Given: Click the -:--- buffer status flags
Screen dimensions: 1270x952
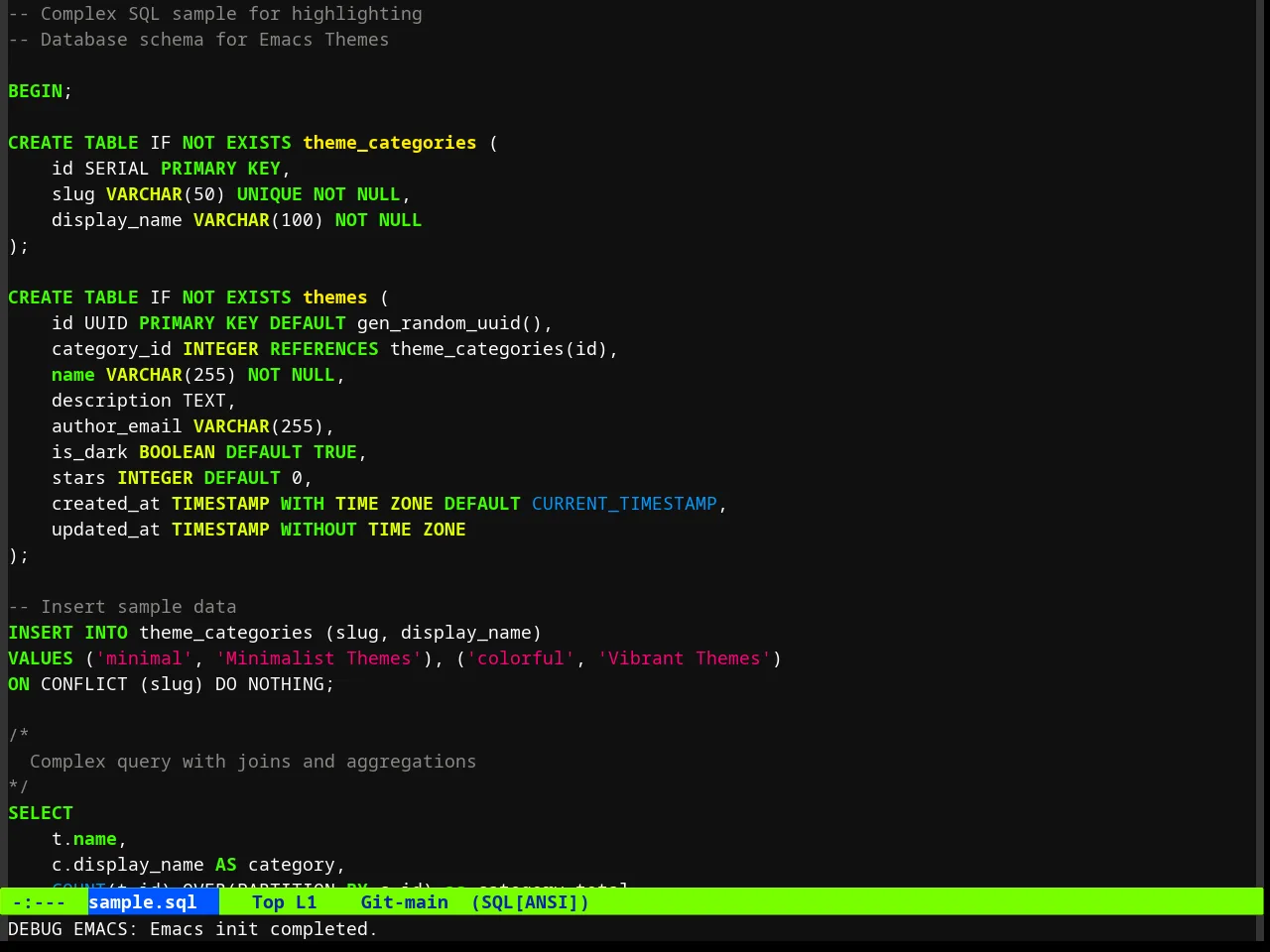Looking at the screenshot, I should tap(39, 902).
